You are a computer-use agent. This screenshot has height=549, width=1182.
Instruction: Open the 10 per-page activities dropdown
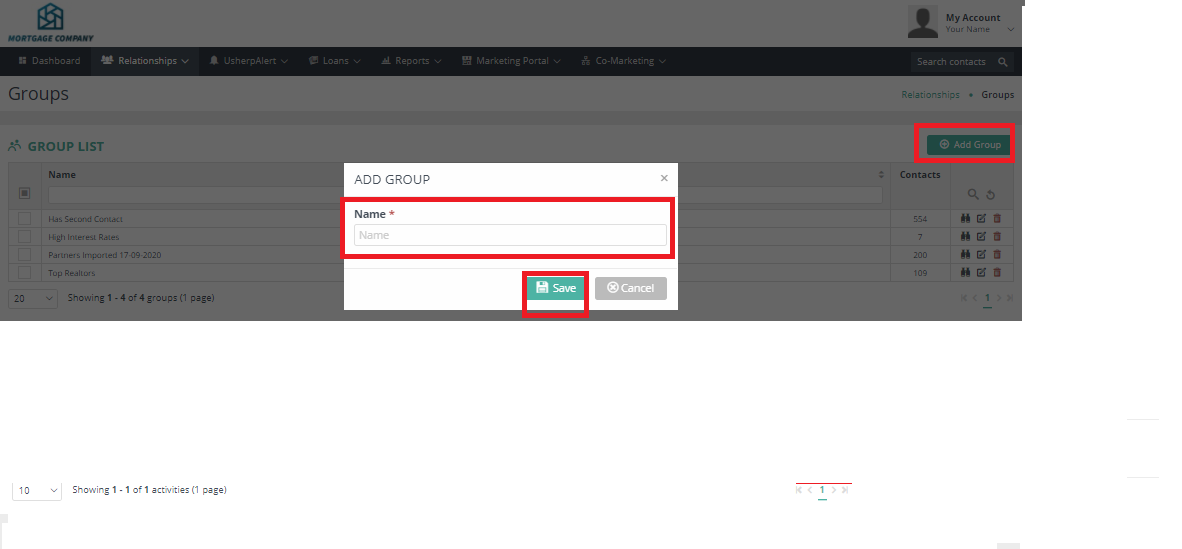(38, 491)
